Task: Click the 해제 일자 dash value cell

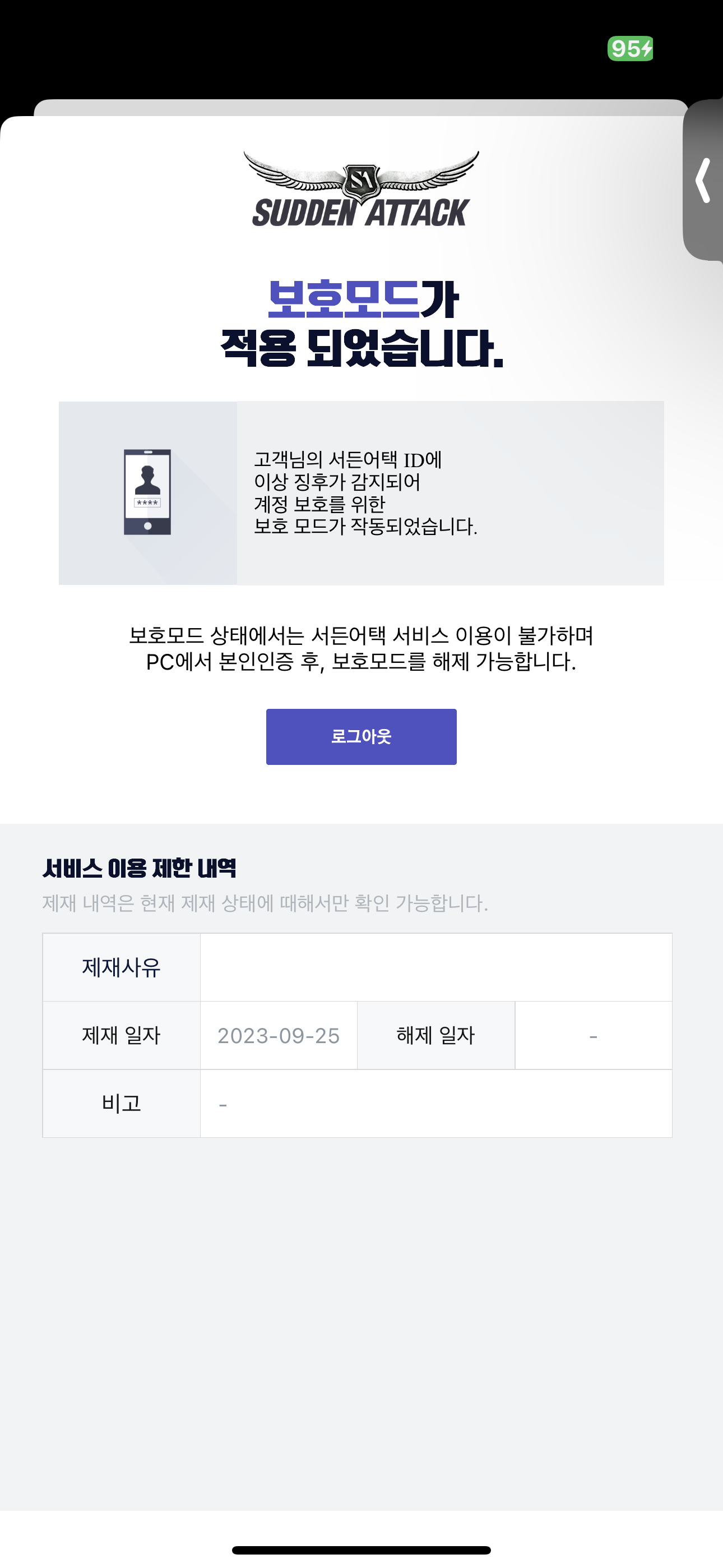Action: point(594,1036)
